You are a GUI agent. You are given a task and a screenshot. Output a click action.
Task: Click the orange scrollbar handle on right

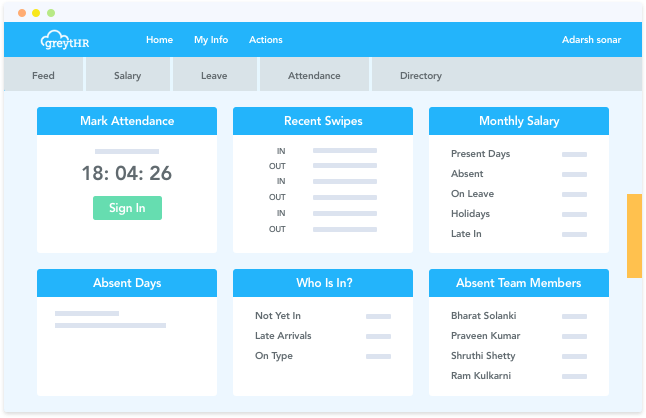tap(634, 235)
